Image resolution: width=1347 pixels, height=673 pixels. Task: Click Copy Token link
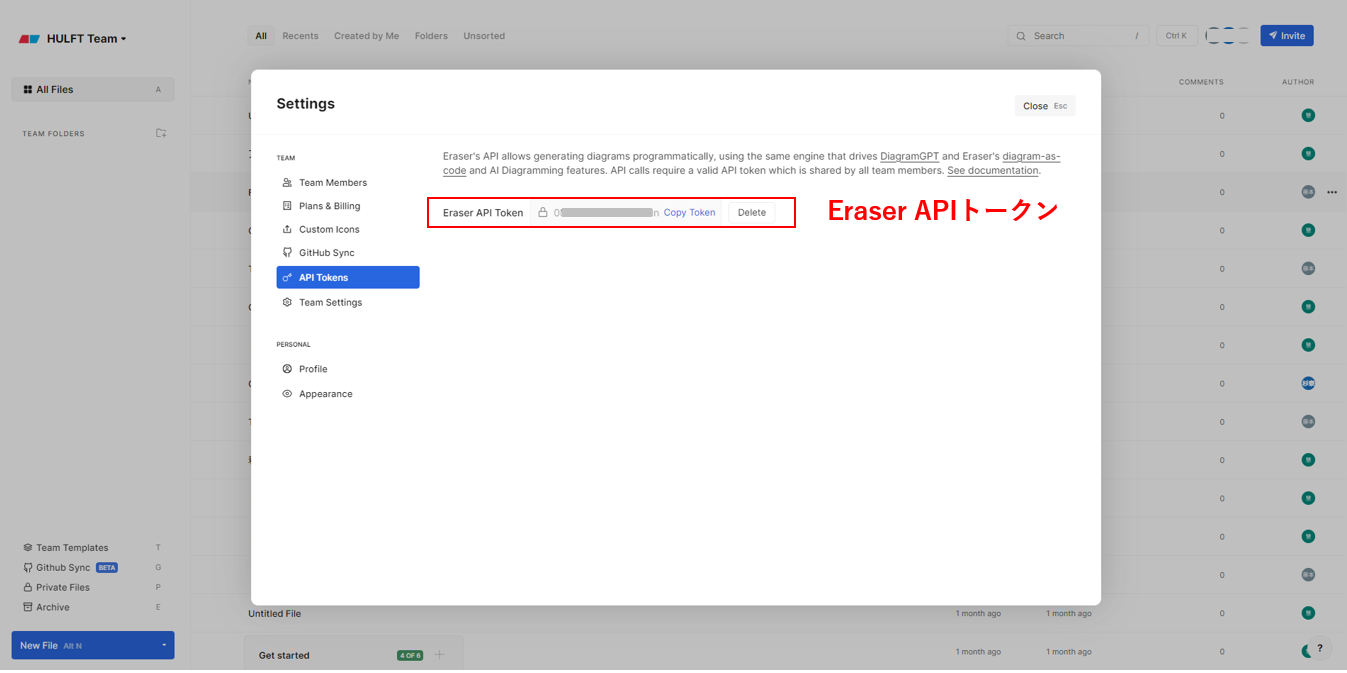689,213
